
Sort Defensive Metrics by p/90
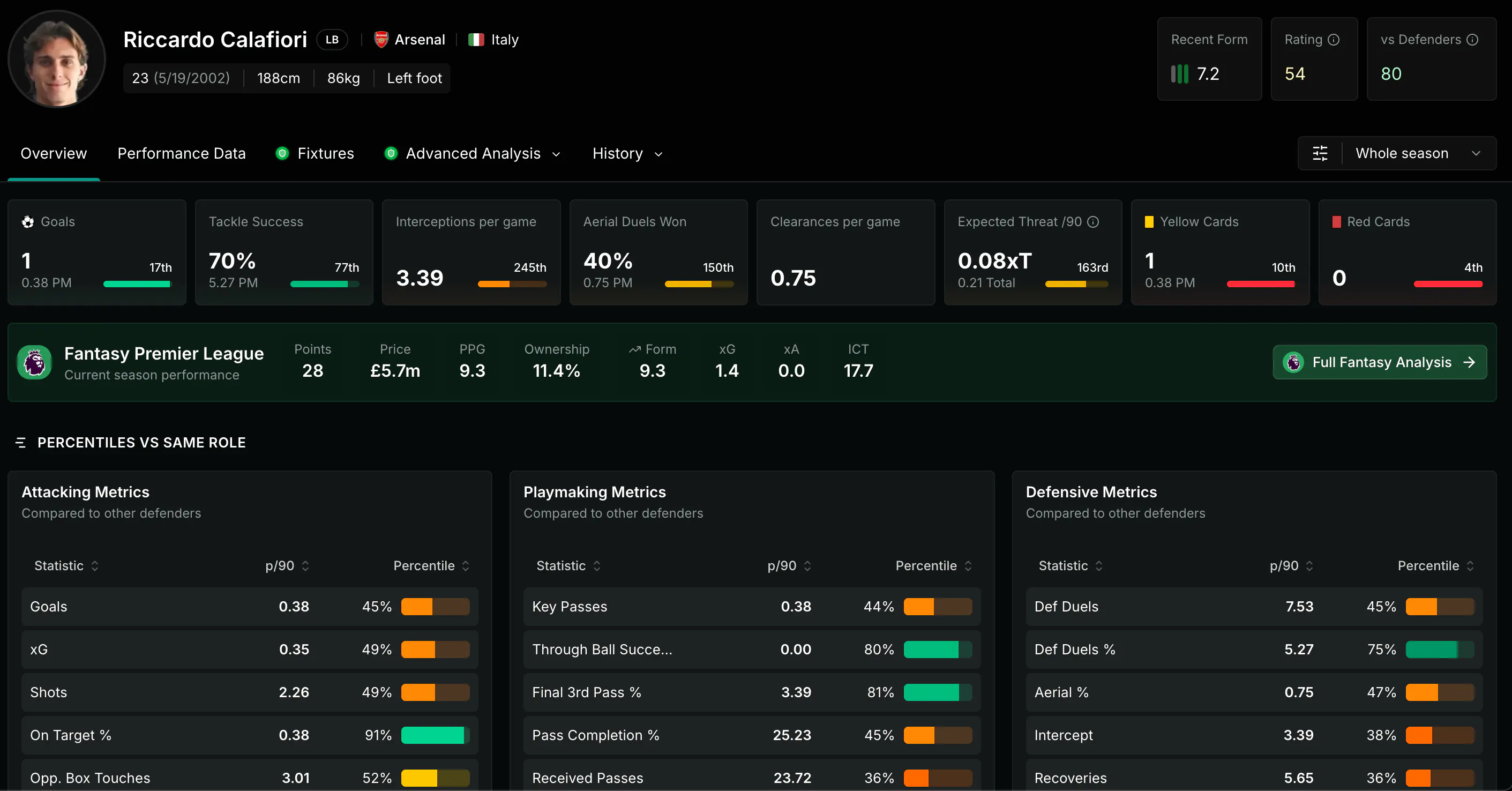1291,565
